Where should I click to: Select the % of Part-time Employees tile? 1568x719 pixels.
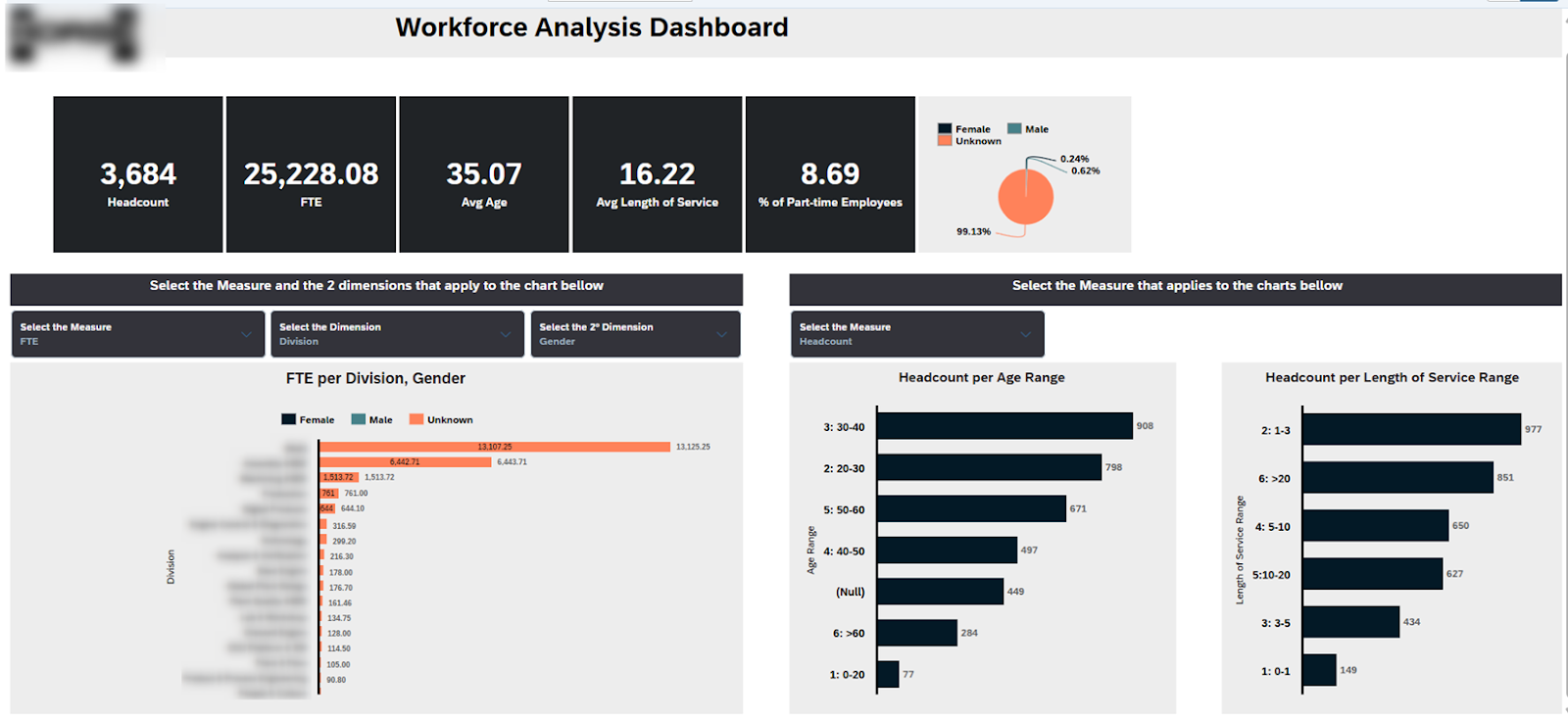830,174
